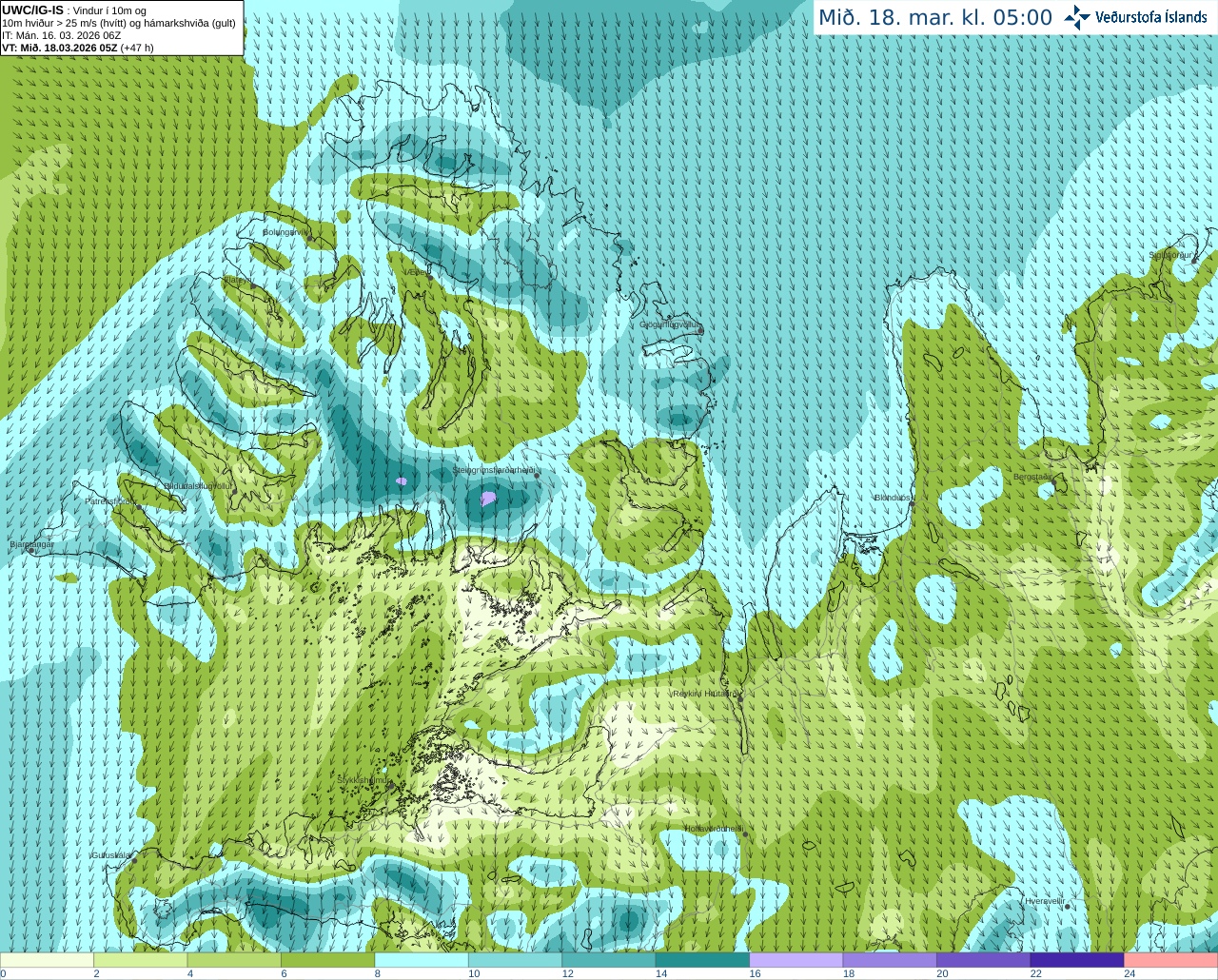
Task: Click the Siglufjörður station label
Action: coord(1171,255)
